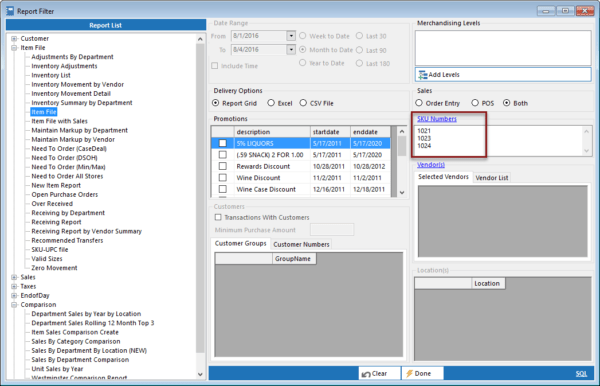This screenshot has height=386, width=600.
Task: Switch to the Customer Numbers tab
Action: coord(301,244)
